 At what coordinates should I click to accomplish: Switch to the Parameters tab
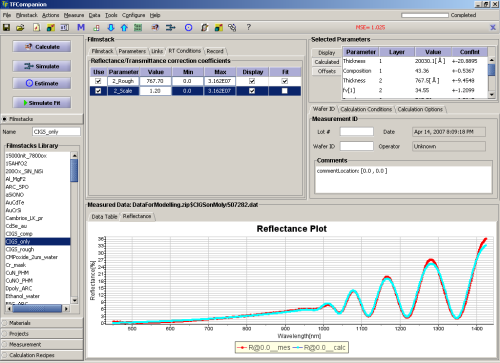tap(132, 51)
